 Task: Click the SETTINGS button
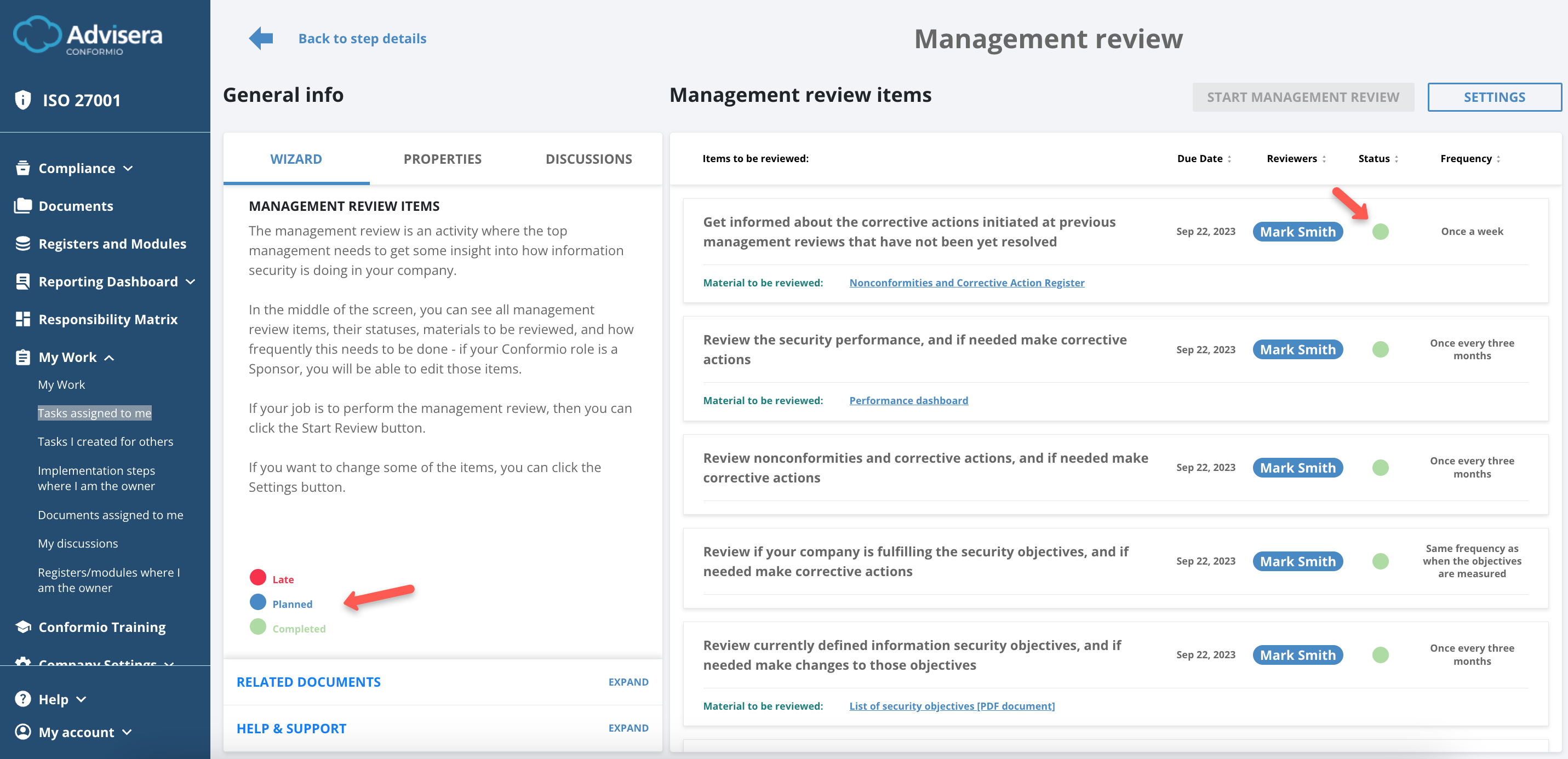1495,96
